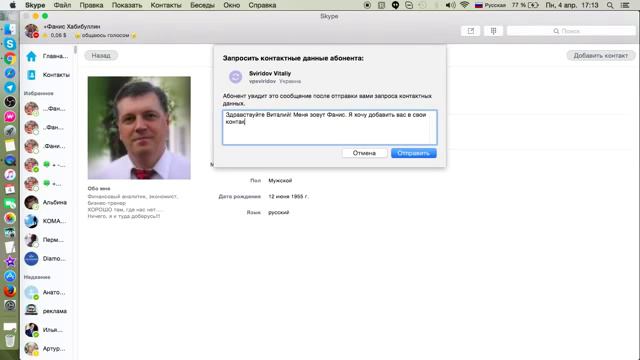
Task: Open the Trash in the dock
Action: point(10,340)
